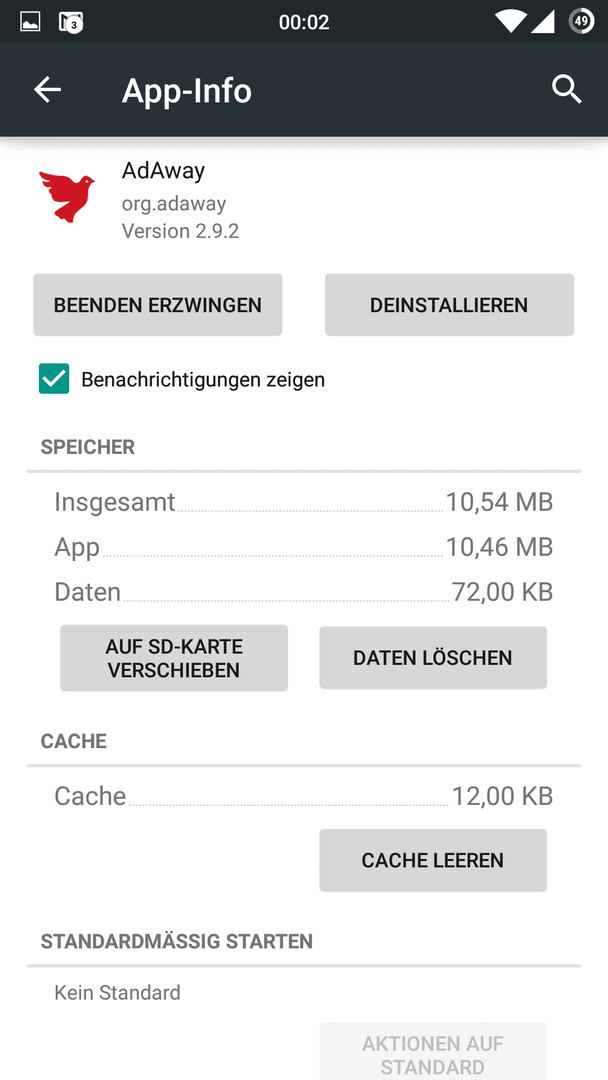Viewport: 608px width, 1080px height.
Task: Click the Deinstallieren button
Action: 449,305
